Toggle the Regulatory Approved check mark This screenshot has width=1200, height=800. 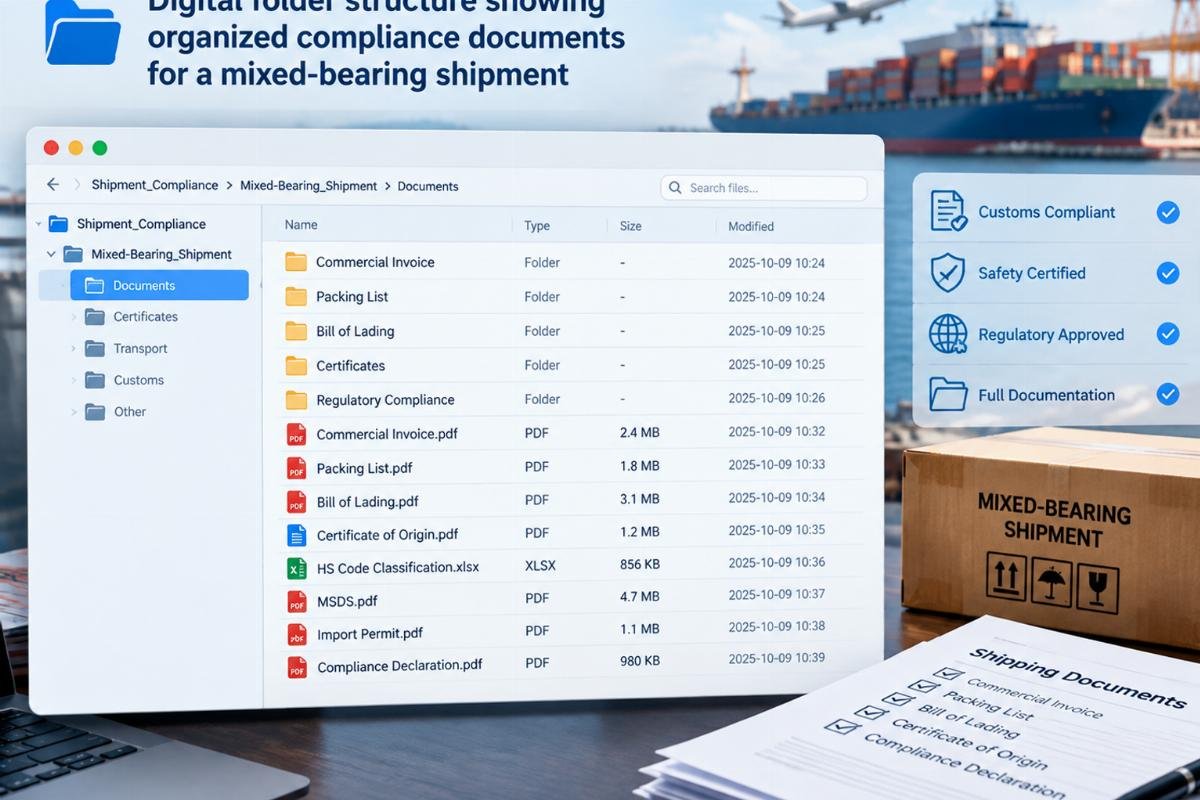(1167, 334)
